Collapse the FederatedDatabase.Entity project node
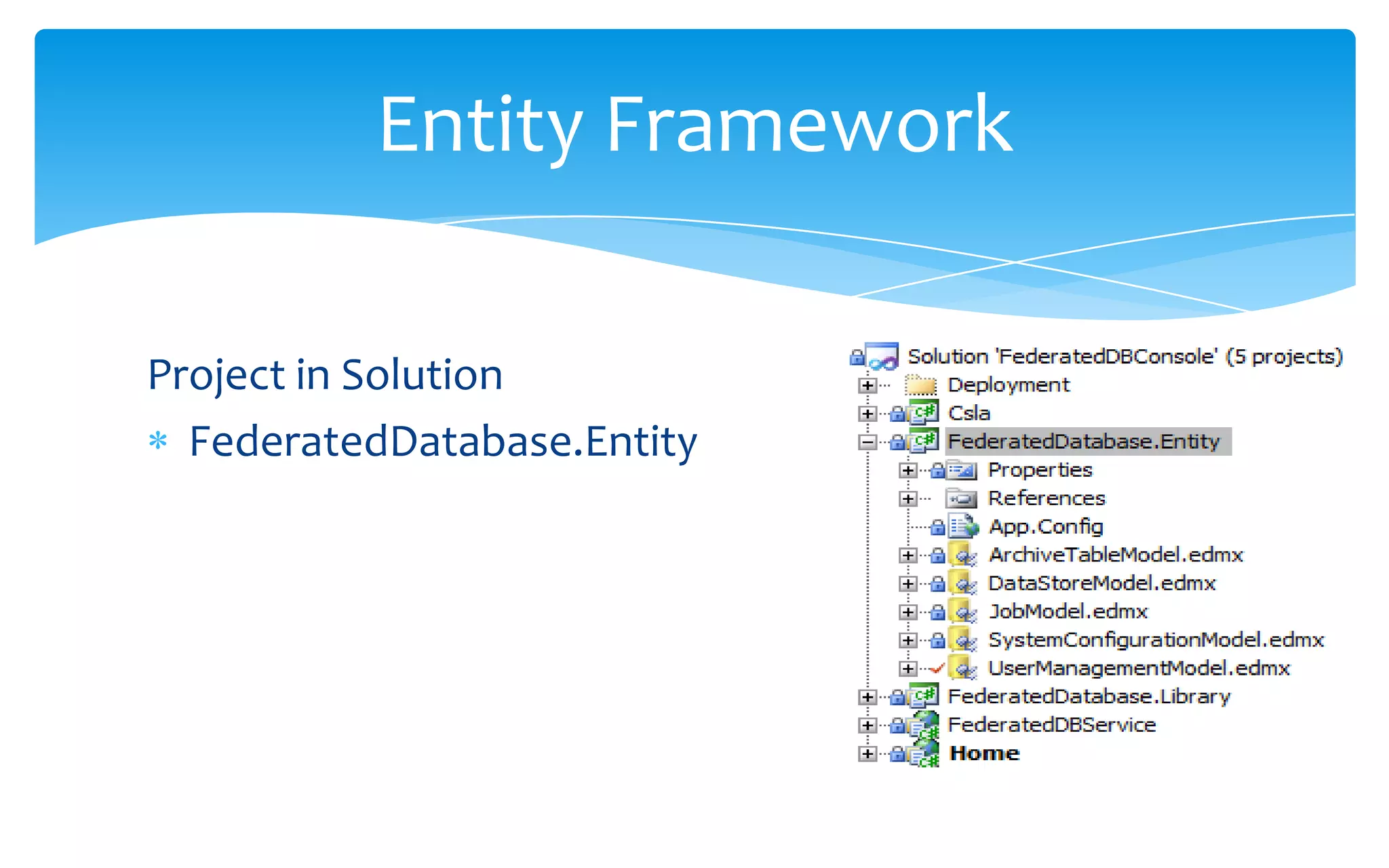 click(x=867, y=442)
